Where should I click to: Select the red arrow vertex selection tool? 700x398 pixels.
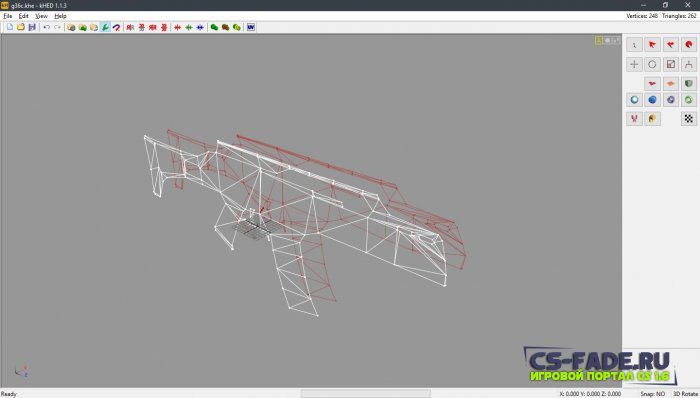(652, 45)
